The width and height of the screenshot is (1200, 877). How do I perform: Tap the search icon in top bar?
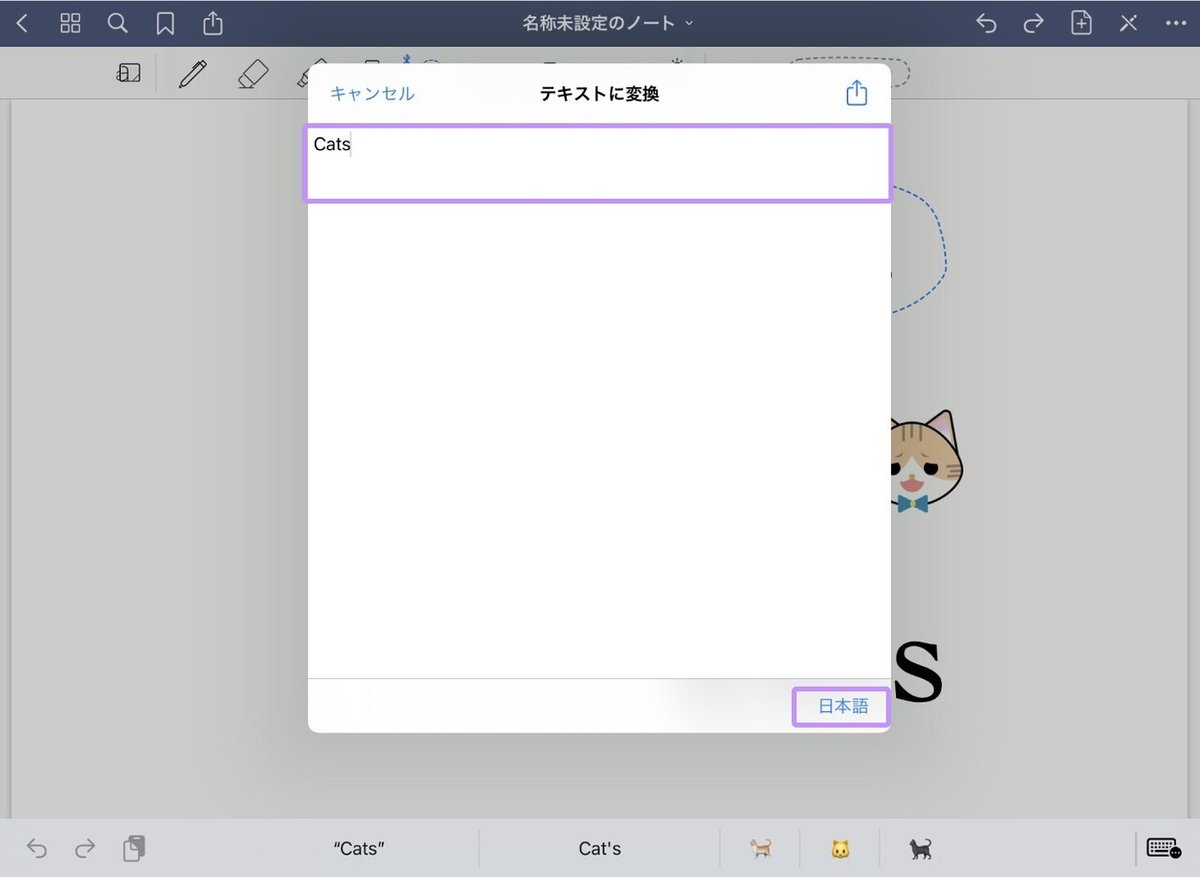[x=117, y=22]
